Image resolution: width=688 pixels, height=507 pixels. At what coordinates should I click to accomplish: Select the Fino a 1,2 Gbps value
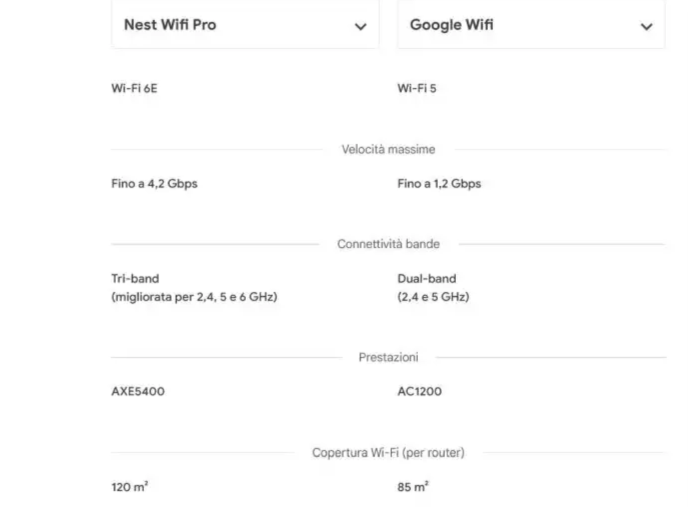point(439,184)
